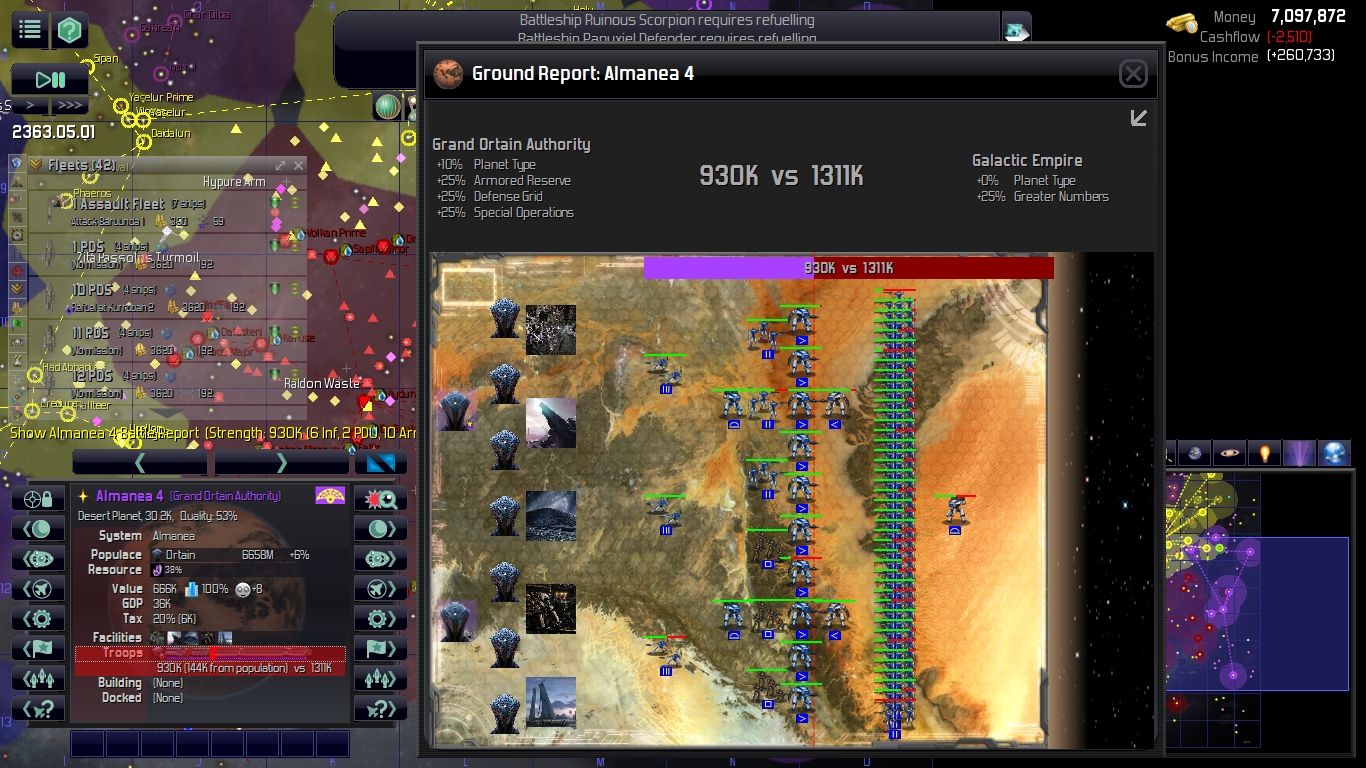Cycle to next fleet
The width and height of the screenshot is (1366, 768).
[x=380, y=678]
